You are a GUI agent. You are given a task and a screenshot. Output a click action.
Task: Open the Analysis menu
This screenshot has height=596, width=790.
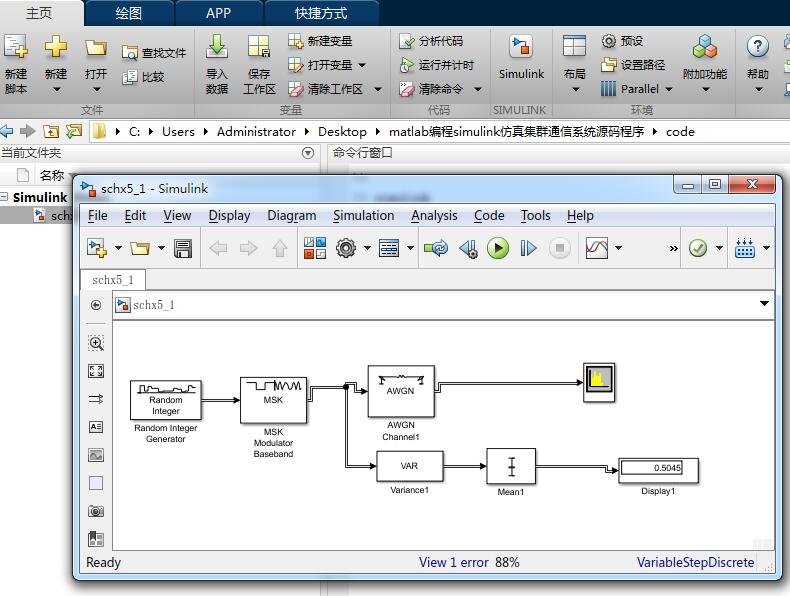tap(434, 216)
